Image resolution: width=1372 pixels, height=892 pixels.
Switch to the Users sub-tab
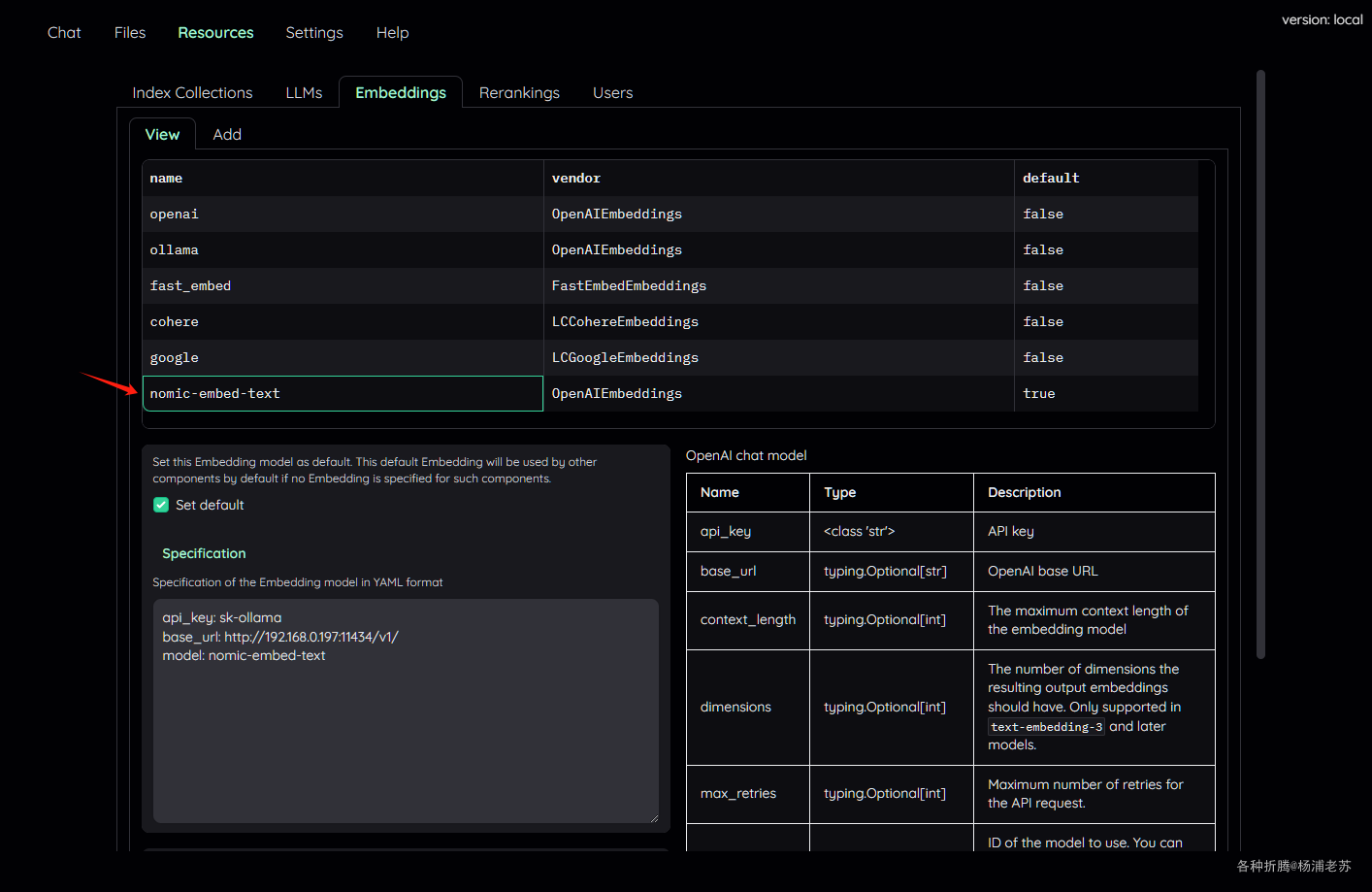click(x=612, y=93)
